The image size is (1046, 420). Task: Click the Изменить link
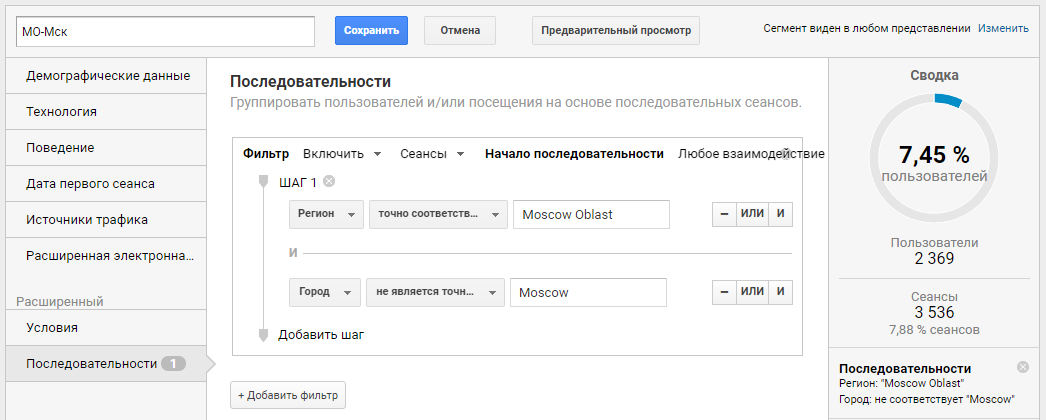point(1003,29)
